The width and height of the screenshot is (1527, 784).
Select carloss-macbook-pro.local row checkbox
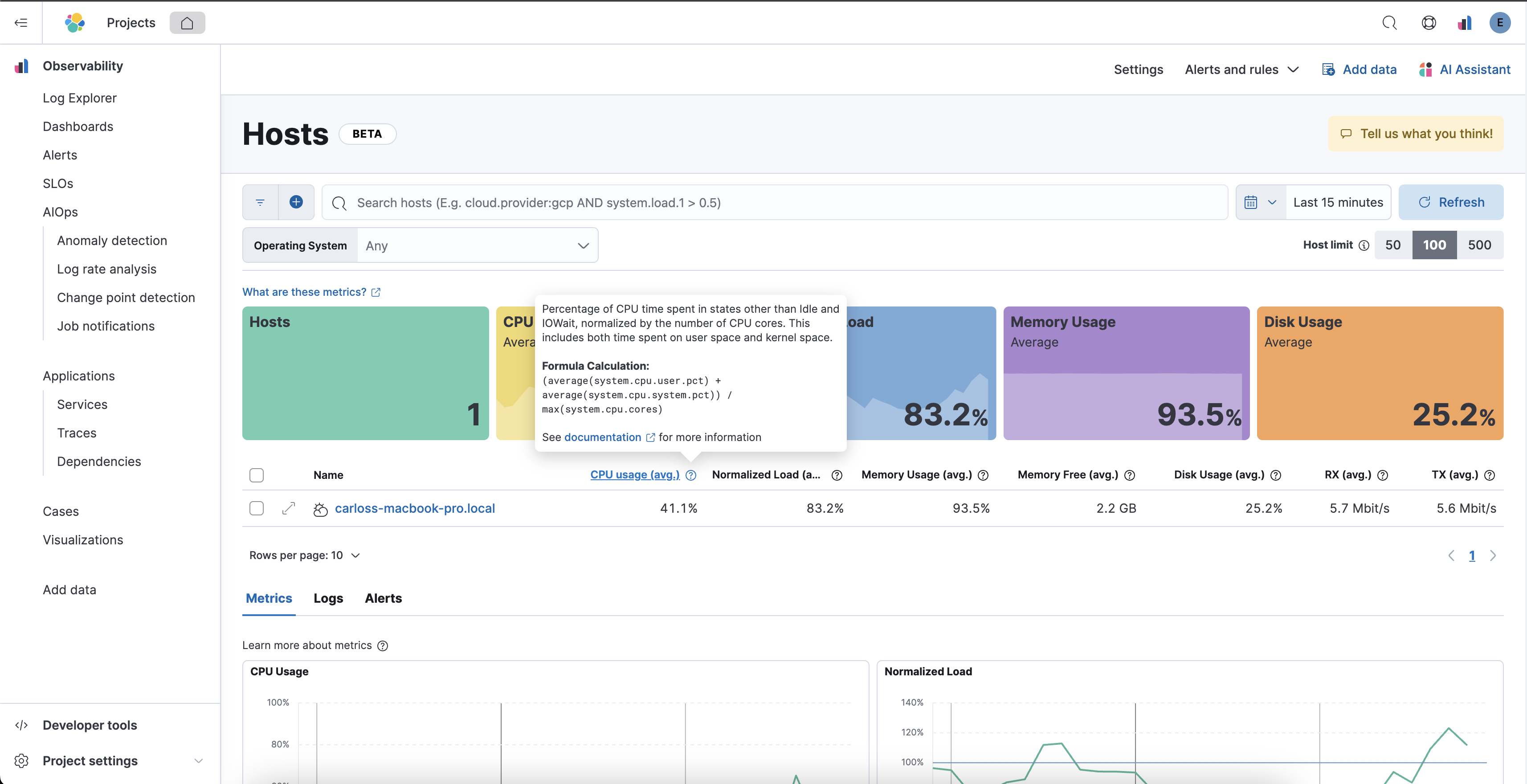[257, 508]
